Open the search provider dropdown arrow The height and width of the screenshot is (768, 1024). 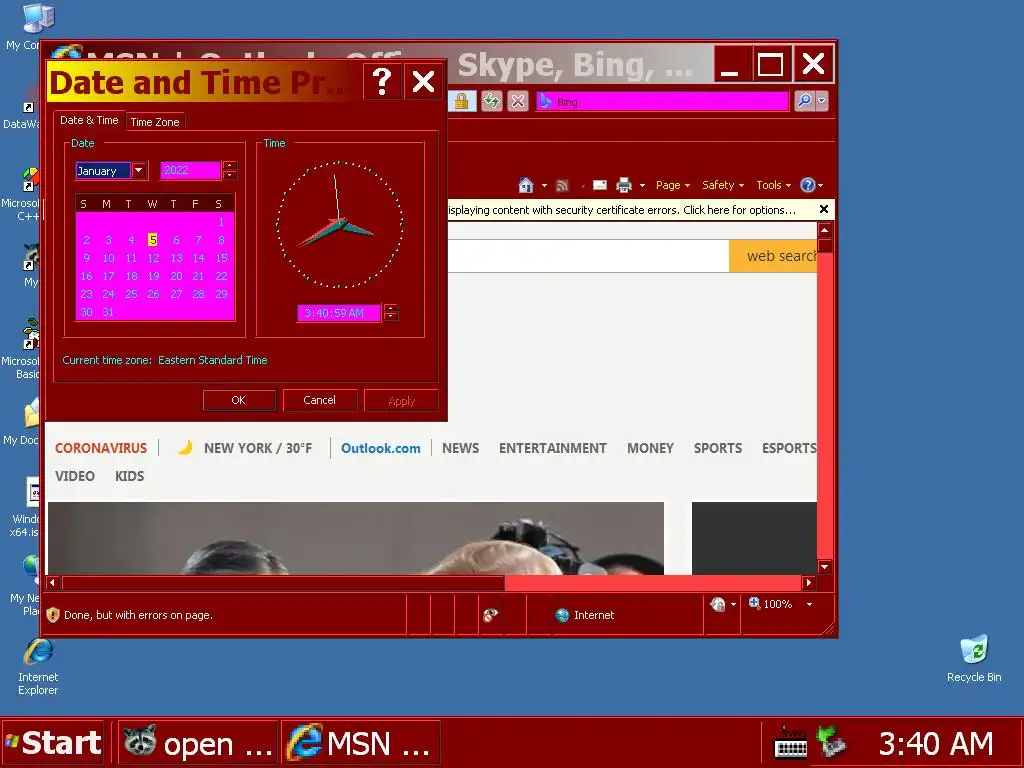[x=822, y=101]
